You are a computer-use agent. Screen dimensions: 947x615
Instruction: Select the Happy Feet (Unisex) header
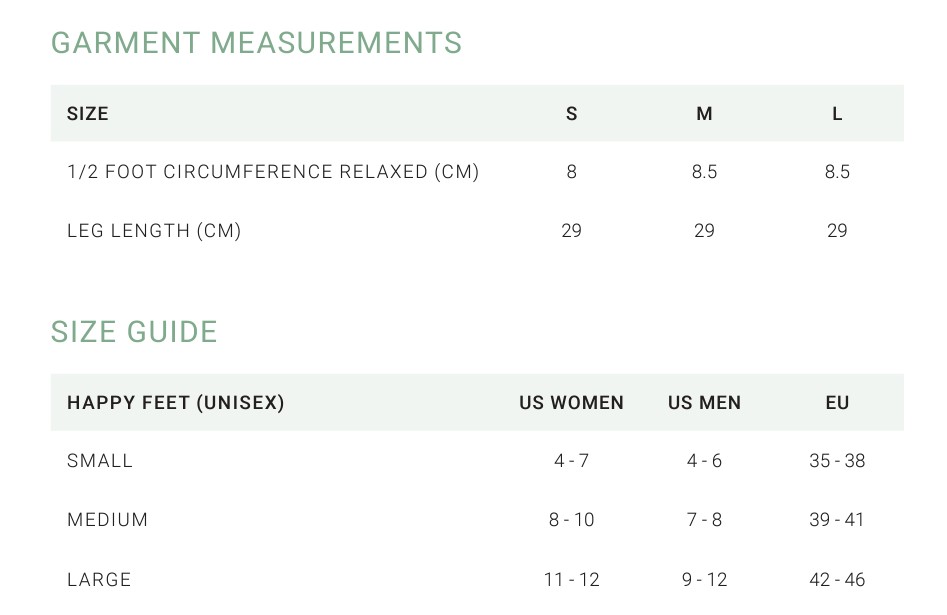pos(176,403)
